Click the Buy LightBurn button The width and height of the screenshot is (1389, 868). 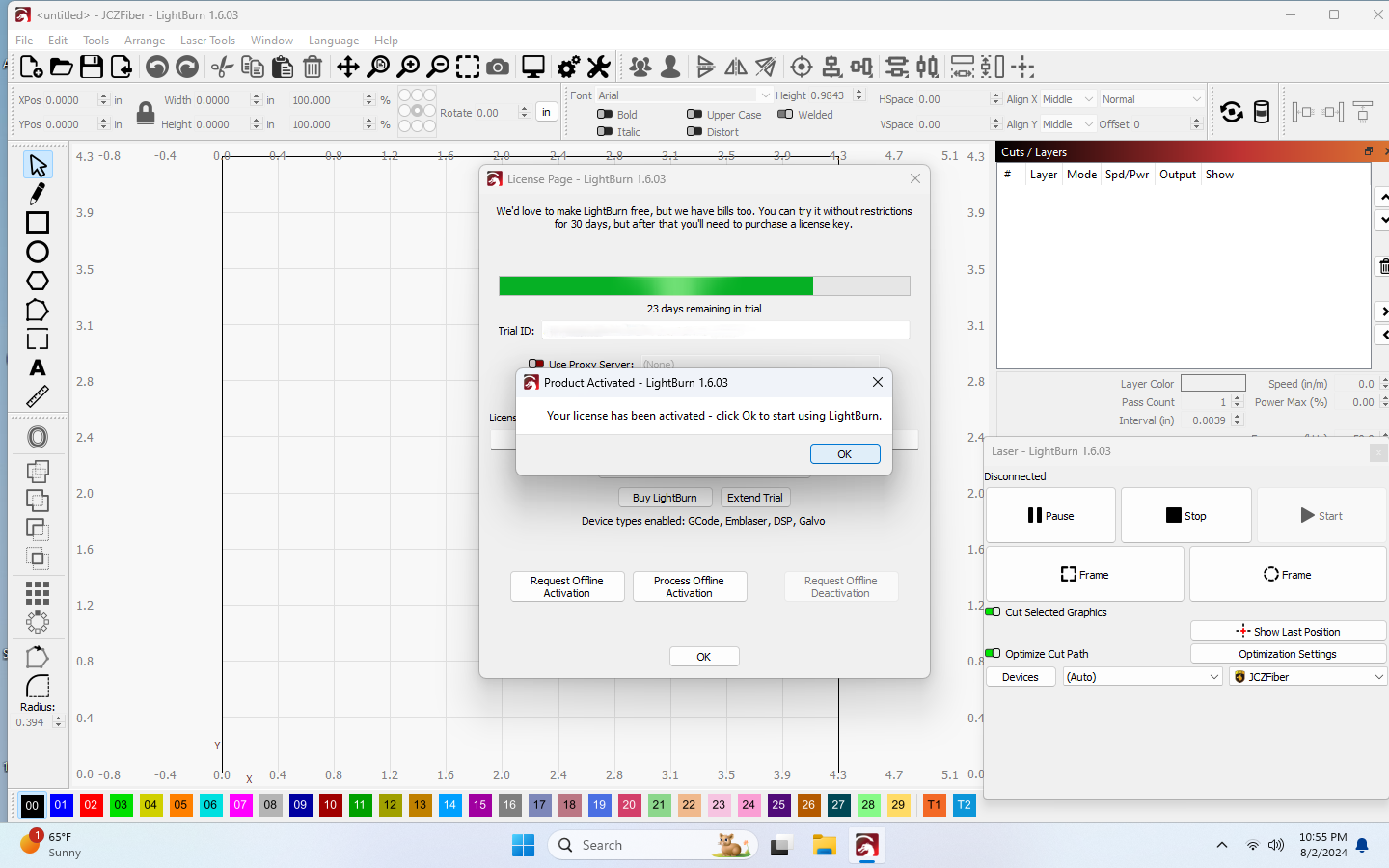665,498
